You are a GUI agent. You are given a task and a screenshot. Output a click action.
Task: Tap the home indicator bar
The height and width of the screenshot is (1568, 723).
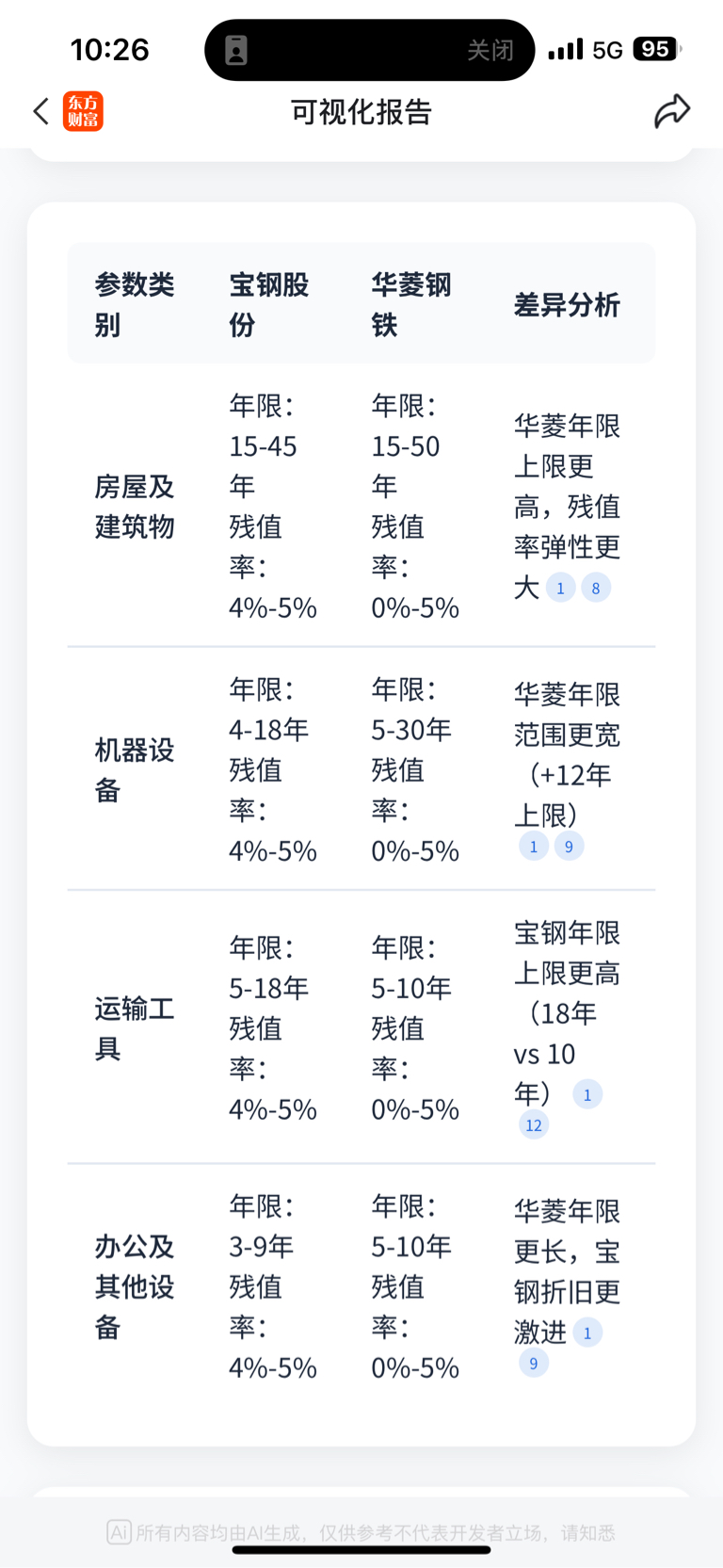coord(361,1550)
